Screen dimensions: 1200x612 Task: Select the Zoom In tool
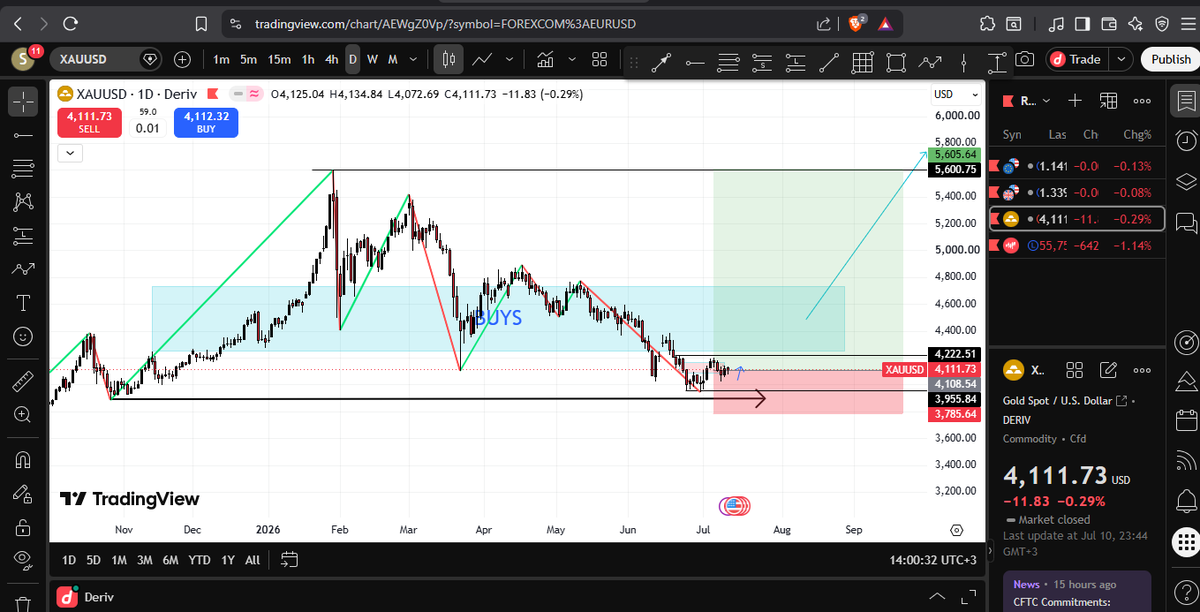click(x=23, y=414)
